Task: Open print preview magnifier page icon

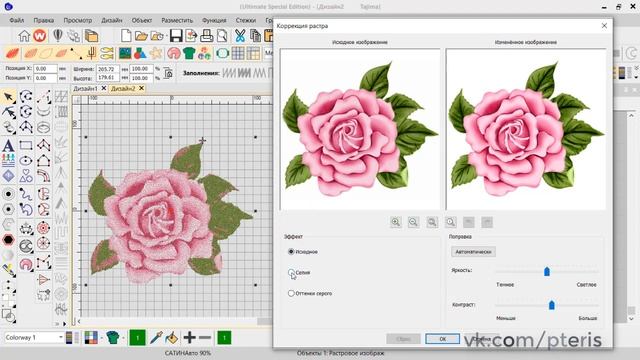Action: point(222,36)
